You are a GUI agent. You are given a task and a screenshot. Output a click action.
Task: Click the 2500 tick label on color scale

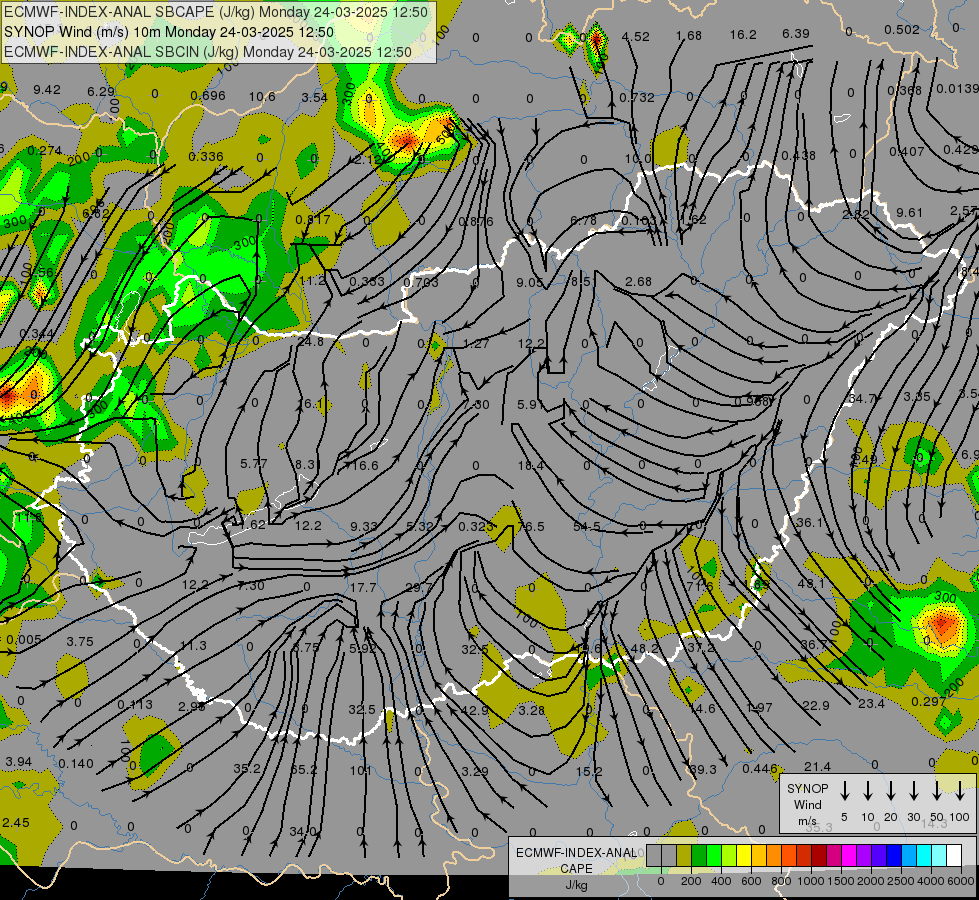point(901,881)
